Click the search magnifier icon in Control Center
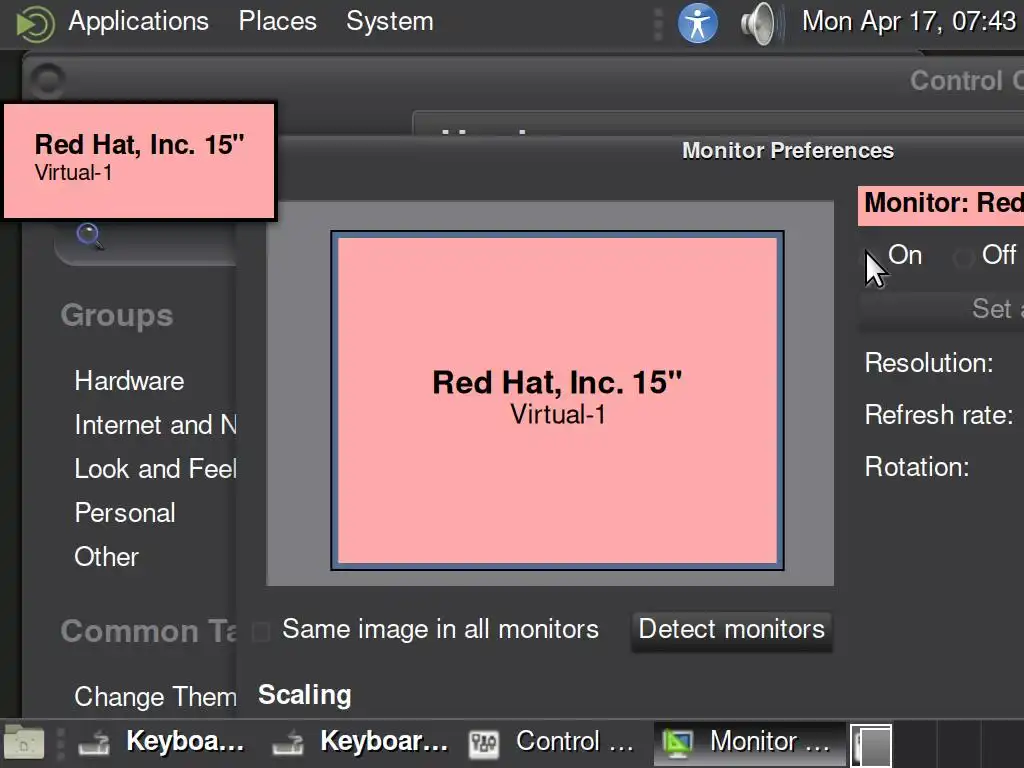1024x768 pixels. (x=89, y=236)
